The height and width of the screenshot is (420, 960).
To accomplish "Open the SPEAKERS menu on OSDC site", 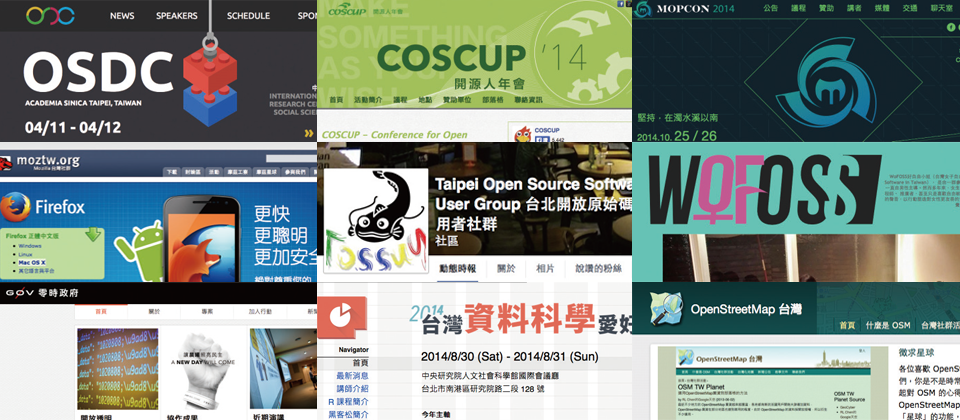I will coord(176,16).
